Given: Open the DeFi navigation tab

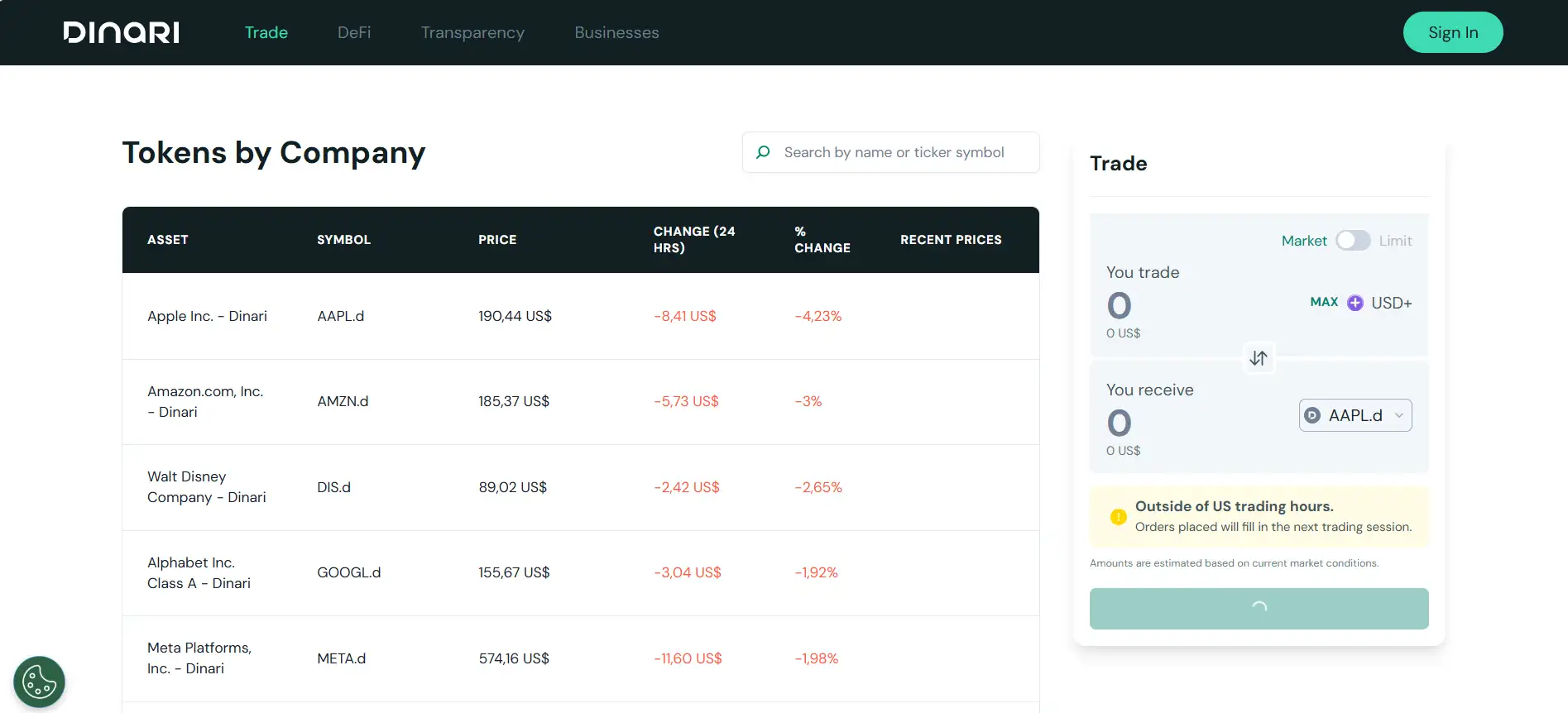Looking at the screenshot, I should pyautogui.click(x=354, y=32).
